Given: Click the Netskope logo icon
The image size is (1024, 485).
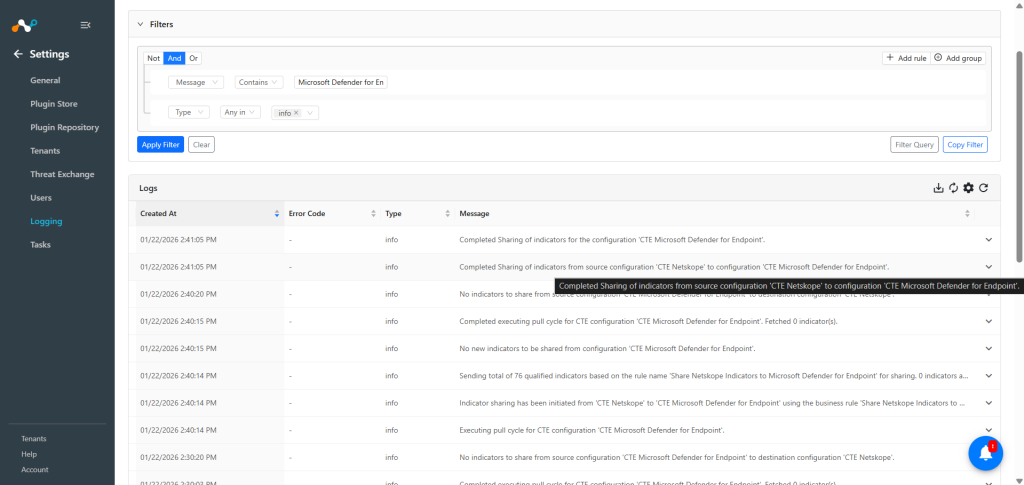Looking at the screenshot, I should (x=24, y=25).
